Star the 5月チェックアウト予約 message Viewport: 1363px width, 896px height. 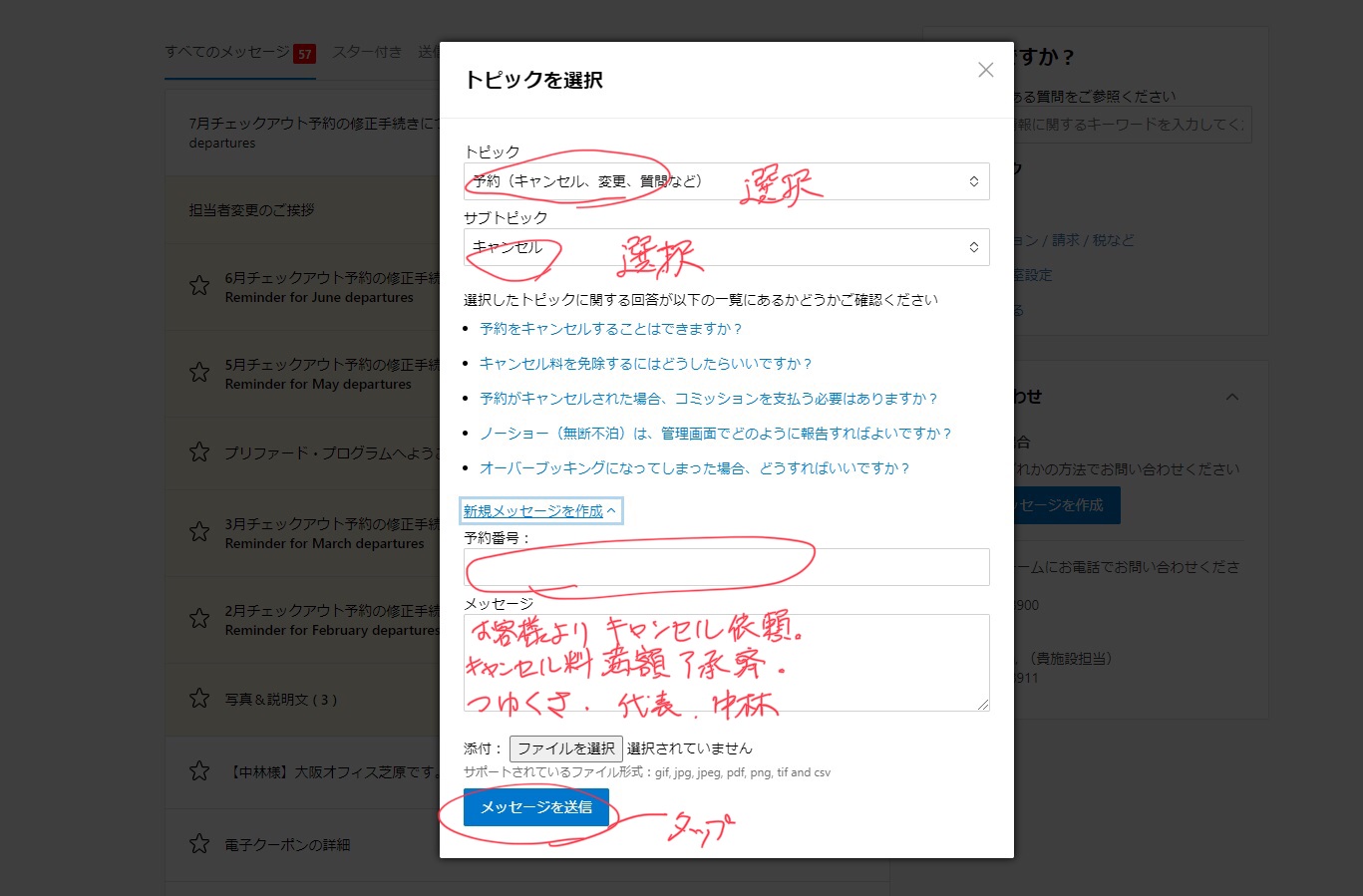(199, 373)
